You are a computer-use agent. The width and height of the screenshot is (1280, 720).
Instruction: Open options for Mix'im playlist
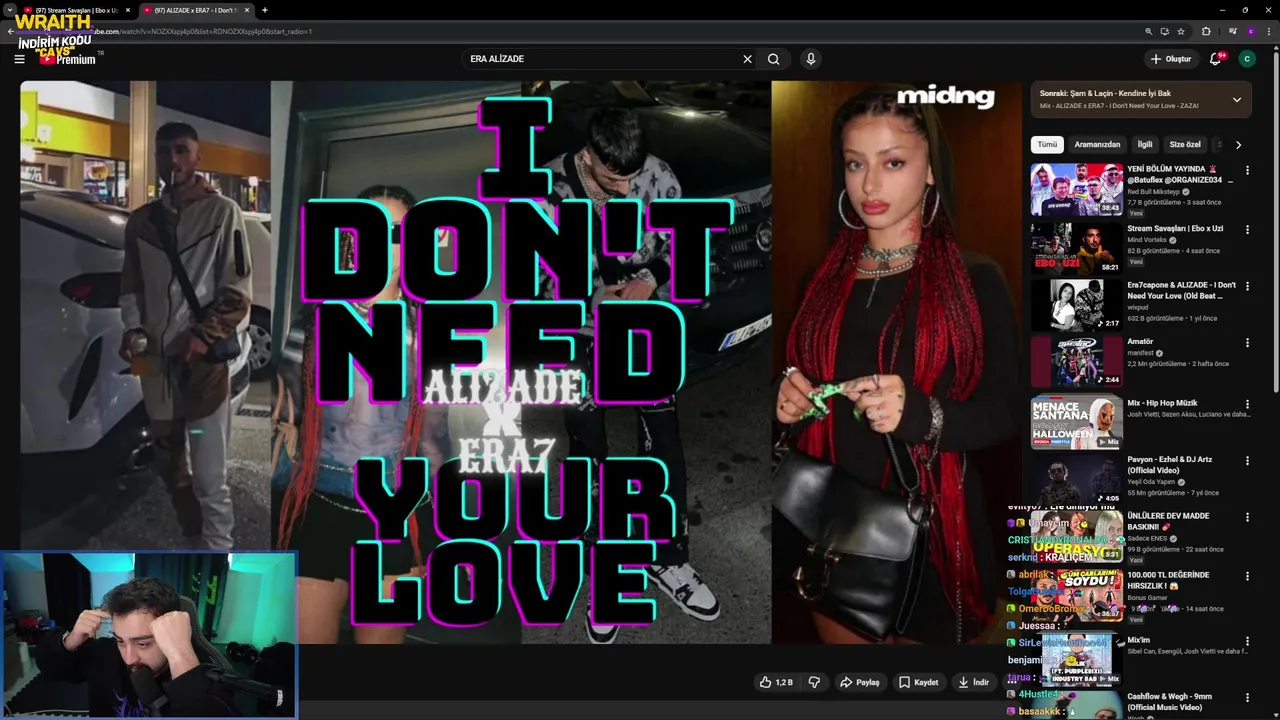click(x=1247, y=641)
